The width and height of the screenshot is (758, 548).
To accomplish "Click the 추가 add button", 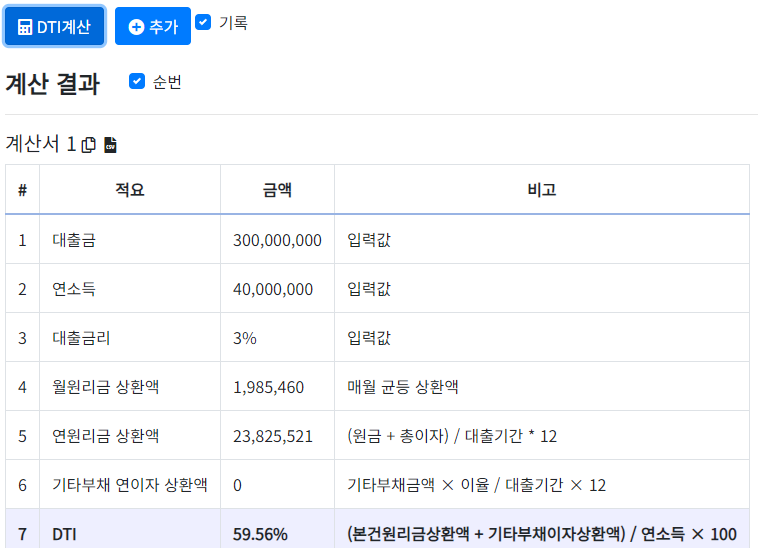I will coord(153,27).
